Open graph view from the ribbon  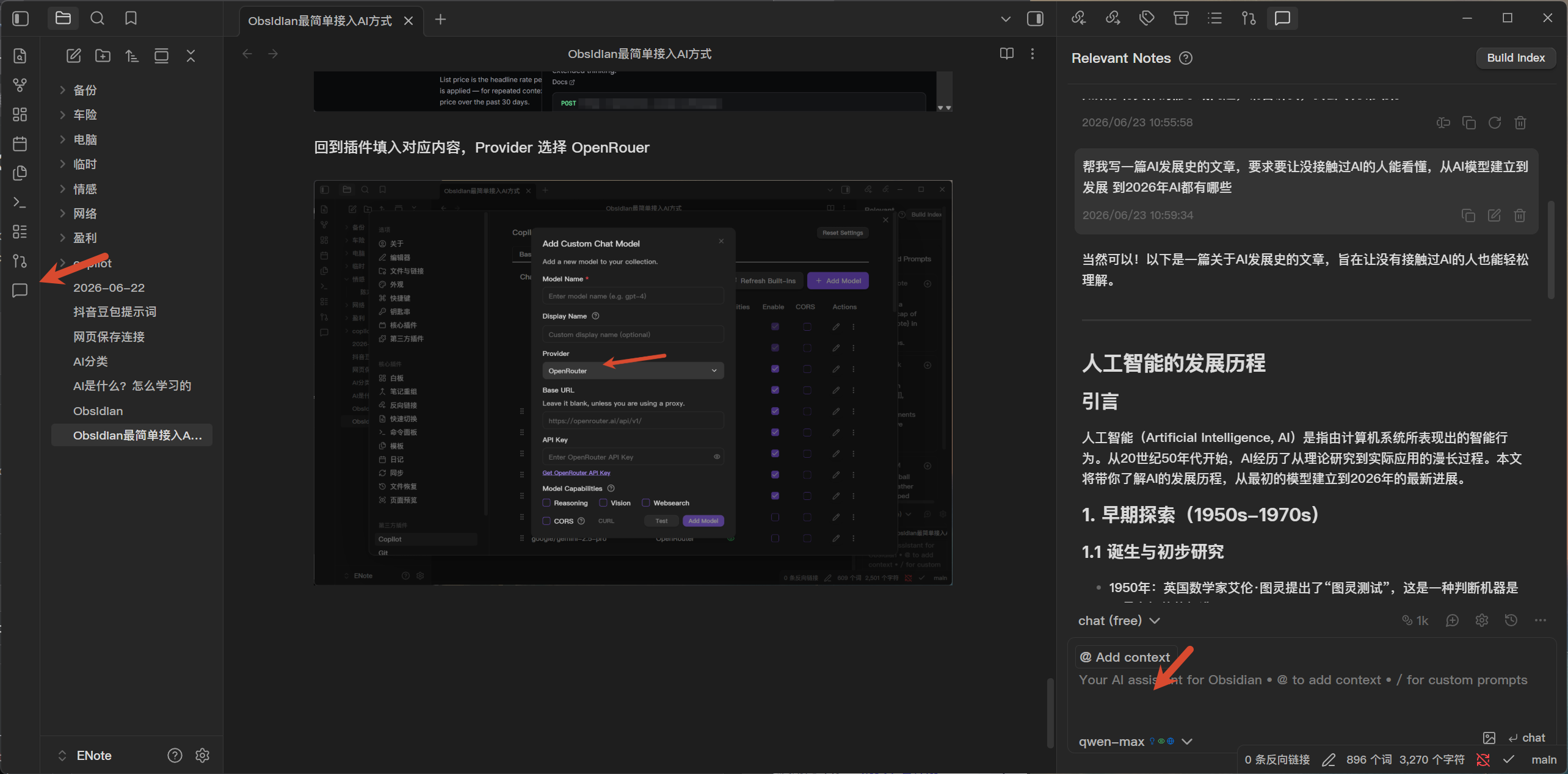[20, 85]
